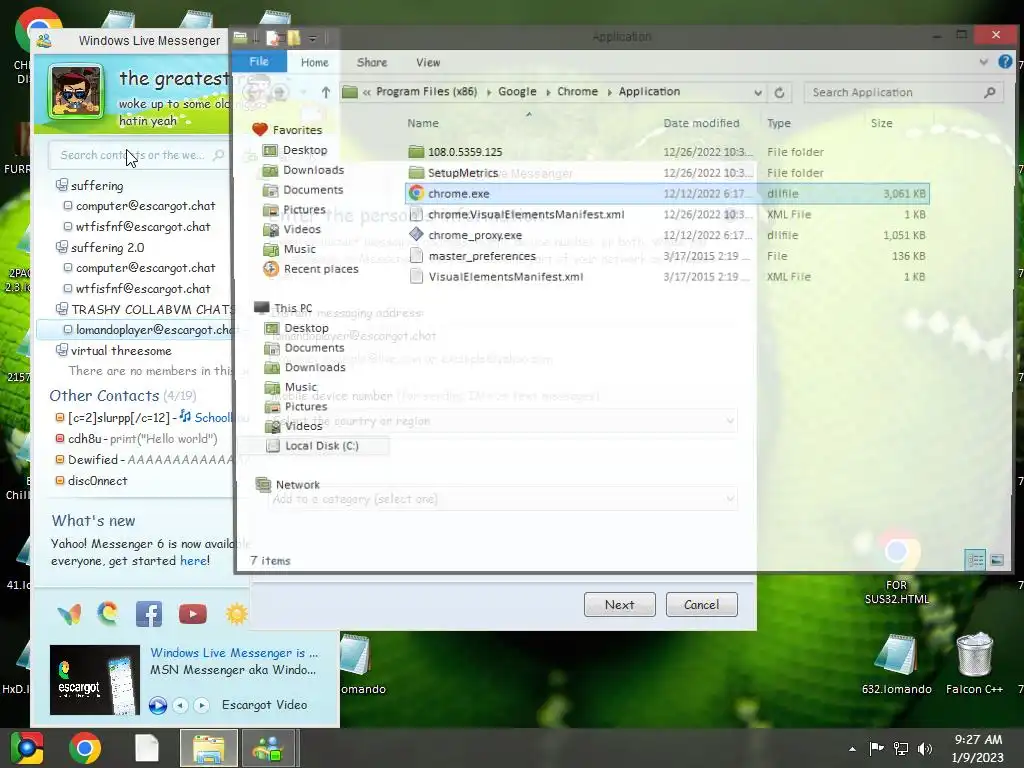The width and height of the screenshot is (1024, 768).
Task: Select the chrome_proxy.exe file
Action: point(475,235)
